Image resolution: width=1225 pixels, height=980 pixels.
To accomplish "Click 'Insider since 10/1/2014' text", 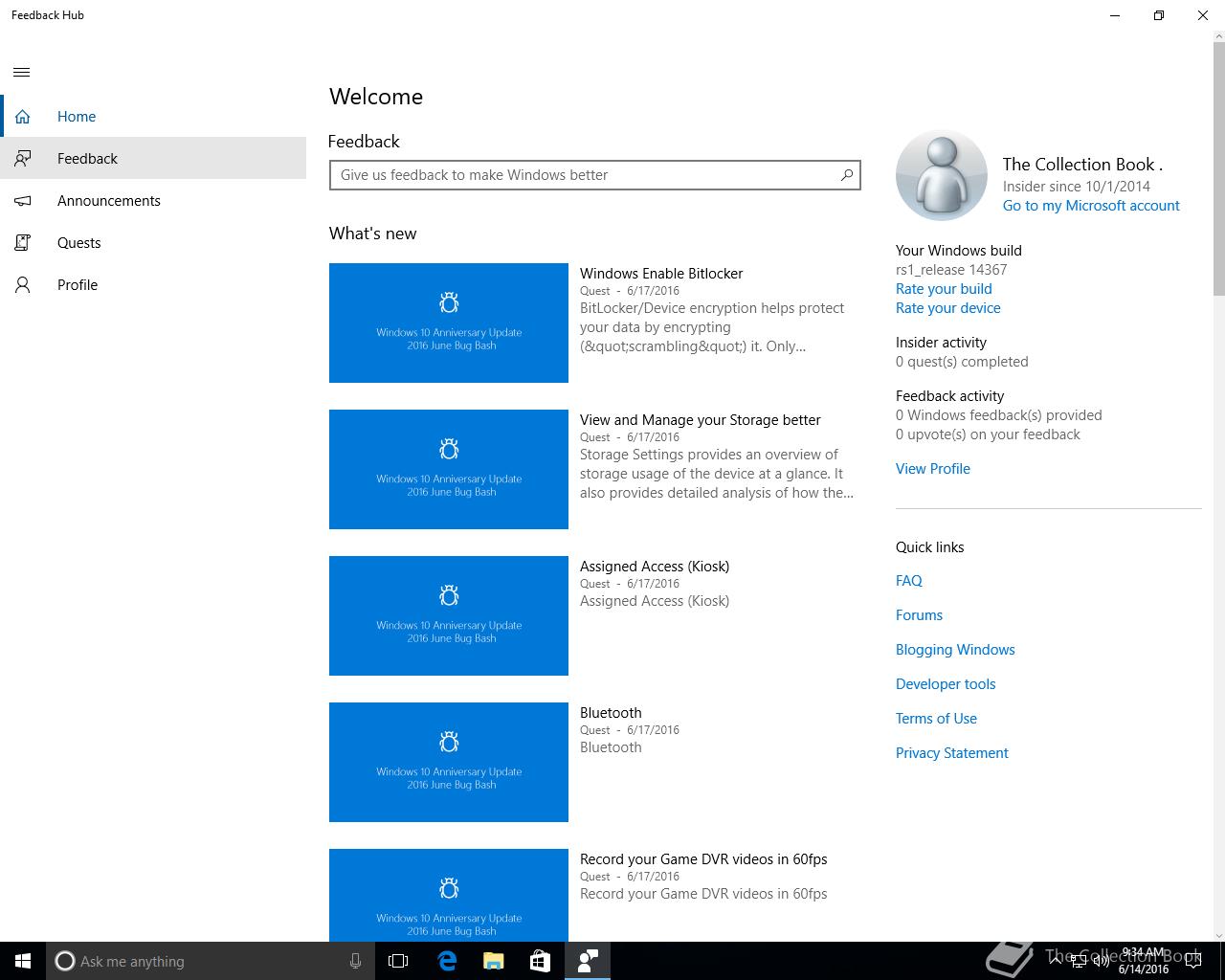I will (1077, 187).
